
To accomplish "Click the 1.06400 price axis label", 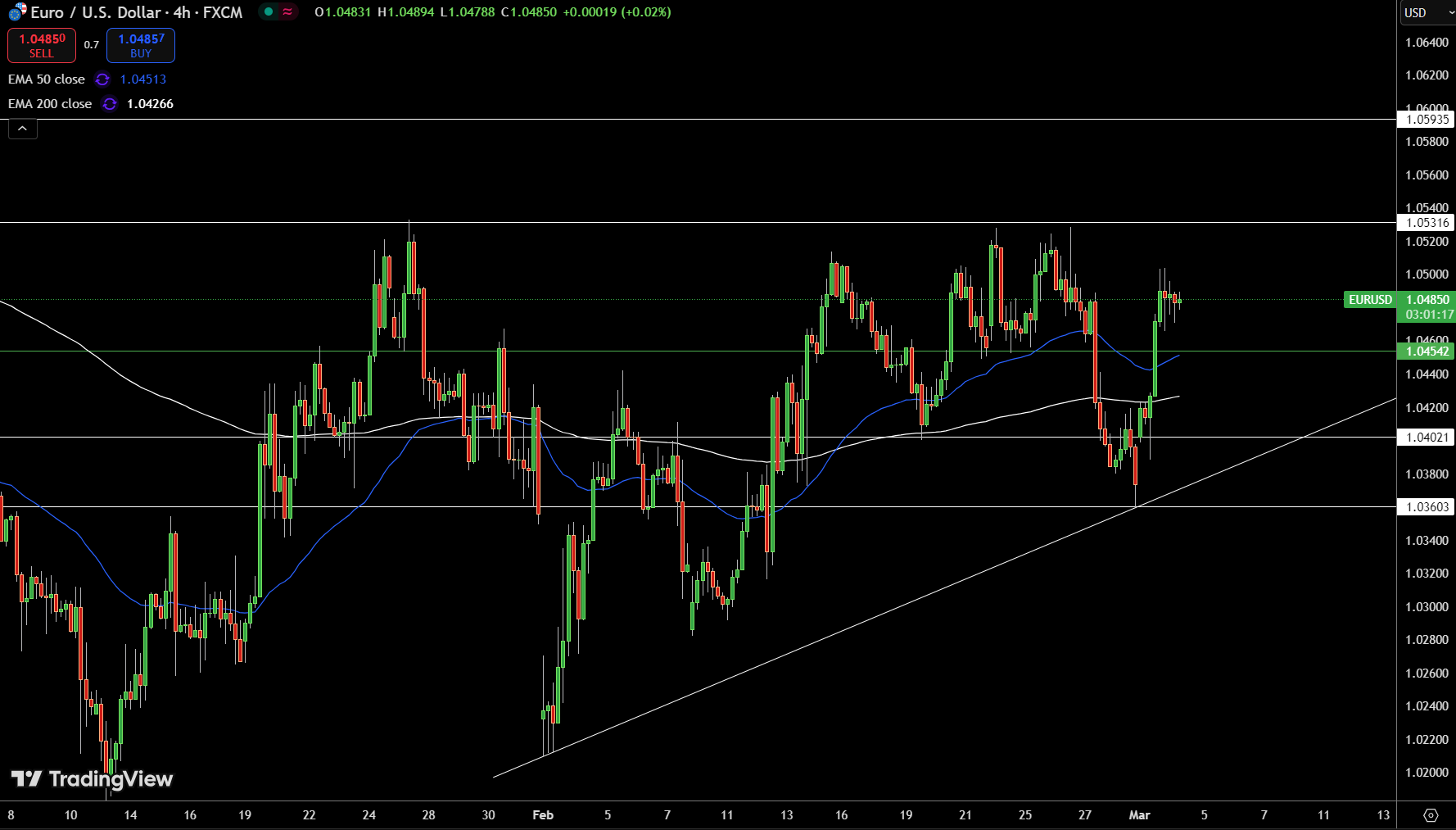I will (1427, 43).
